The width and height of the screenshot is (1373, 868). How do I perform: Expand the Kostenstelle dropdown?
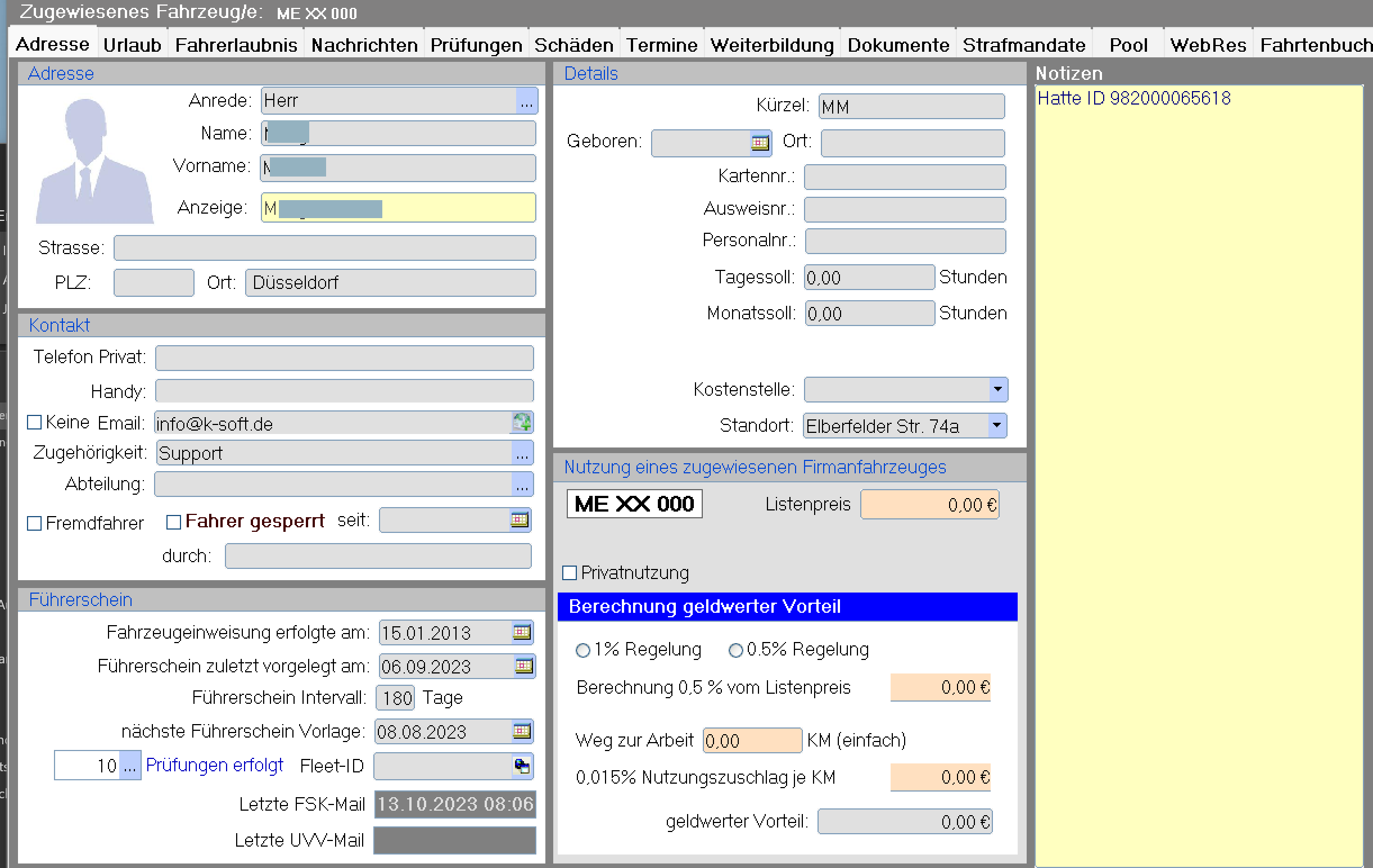(997, 389)
